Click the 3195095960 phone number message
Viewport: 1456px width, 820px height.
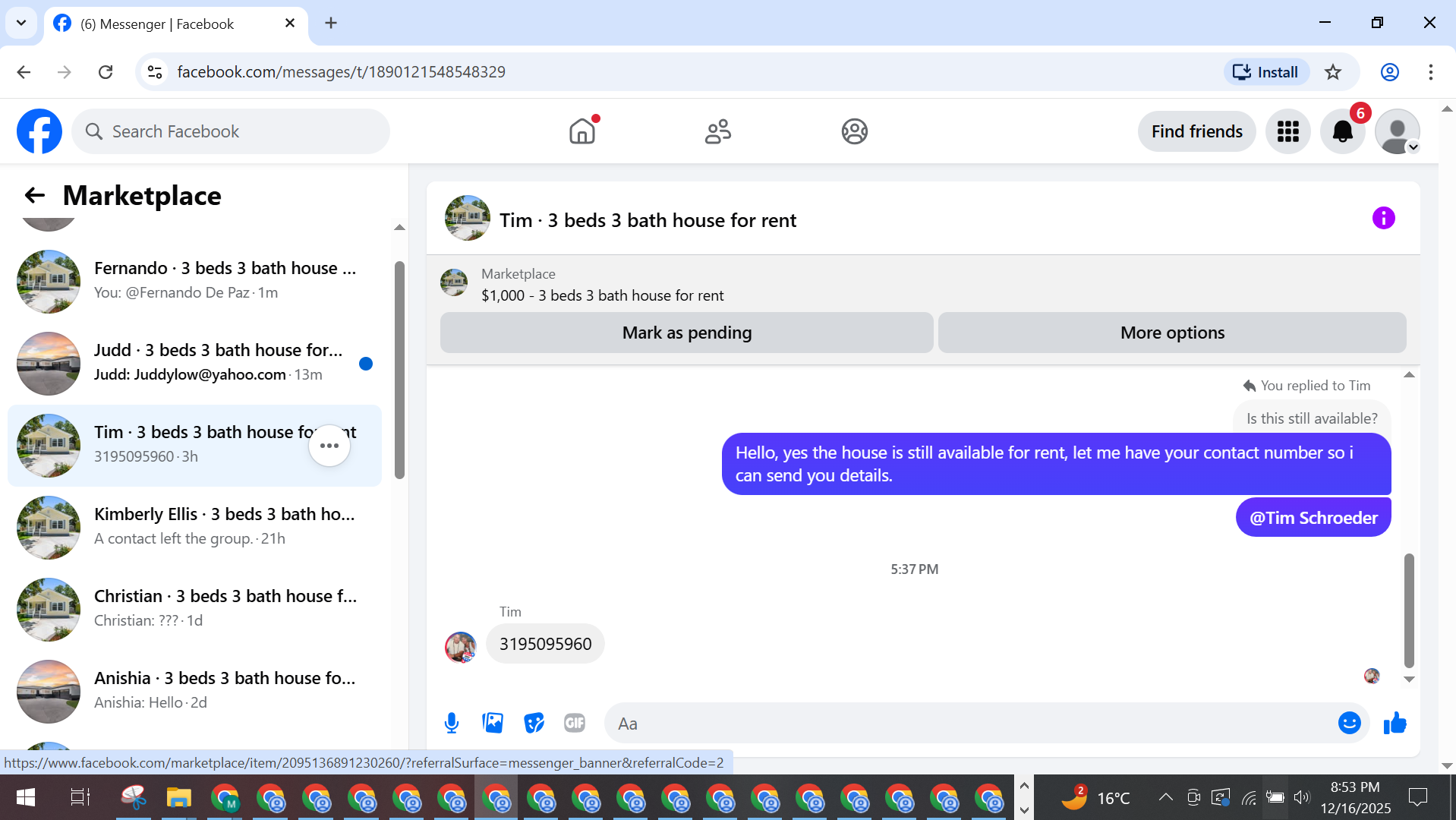[545, 644]
